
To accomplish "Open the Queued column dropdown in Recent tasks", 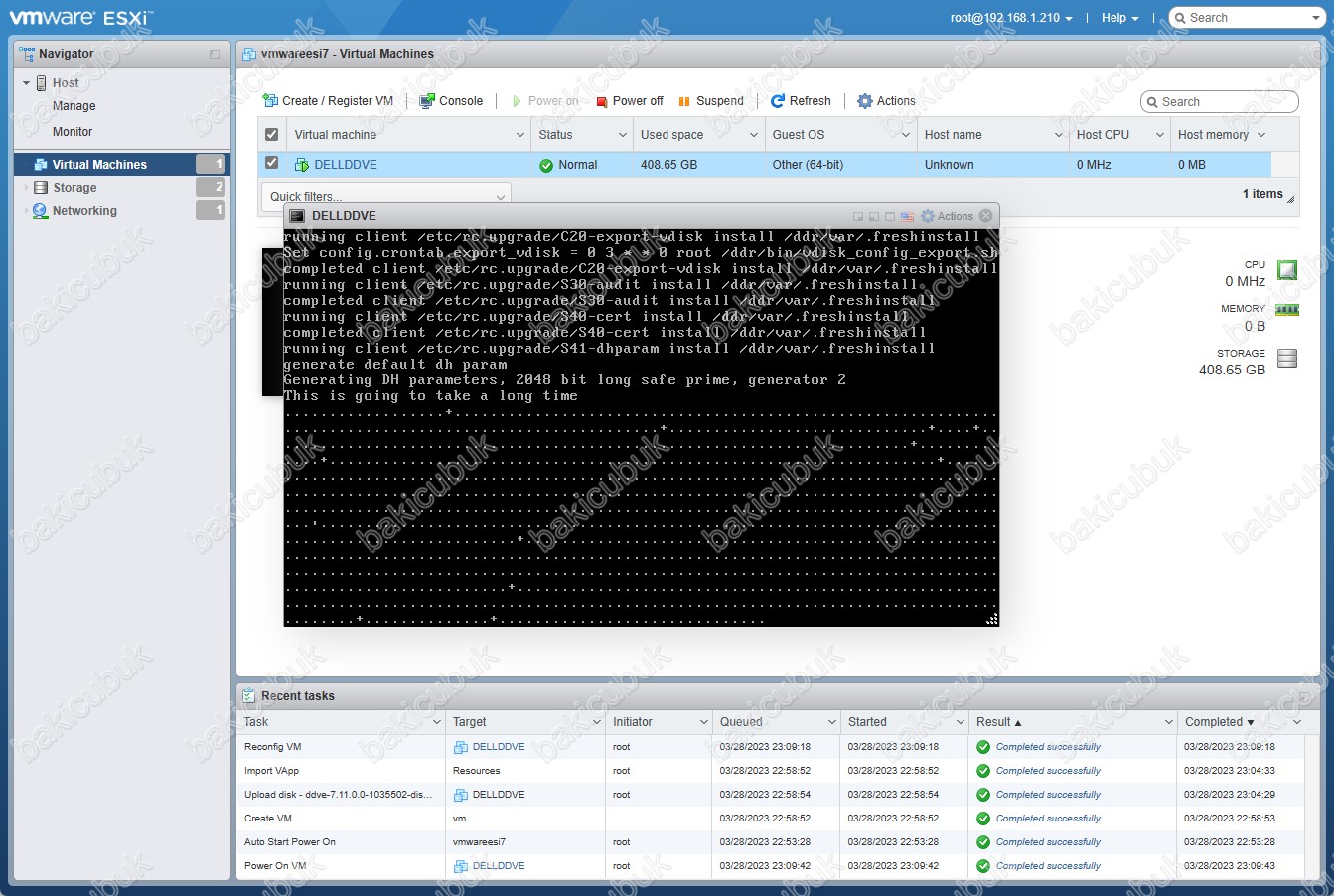I will 832,722.
